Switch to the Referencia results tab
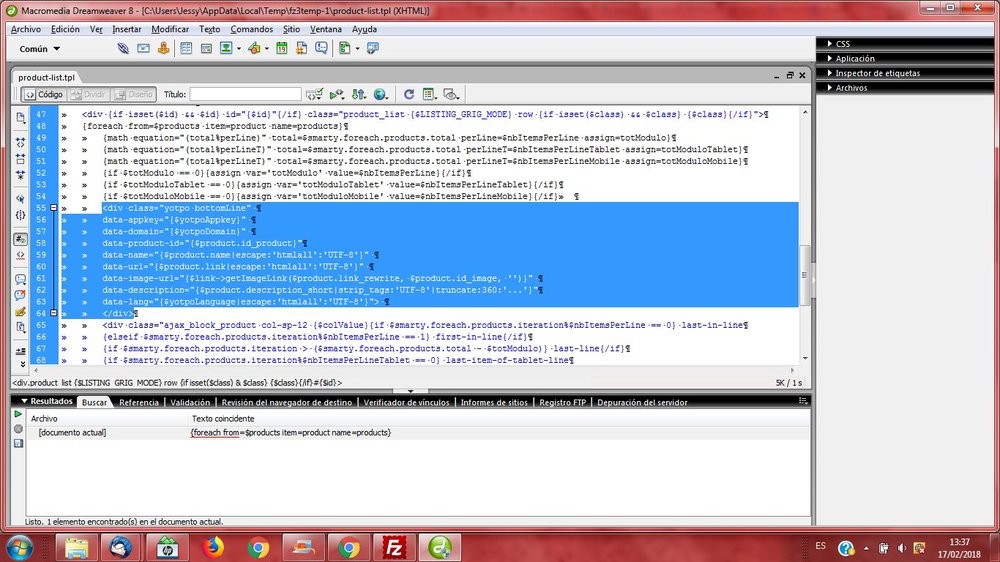Viewport: 1000px width, 562px height. tap(139, 403)
